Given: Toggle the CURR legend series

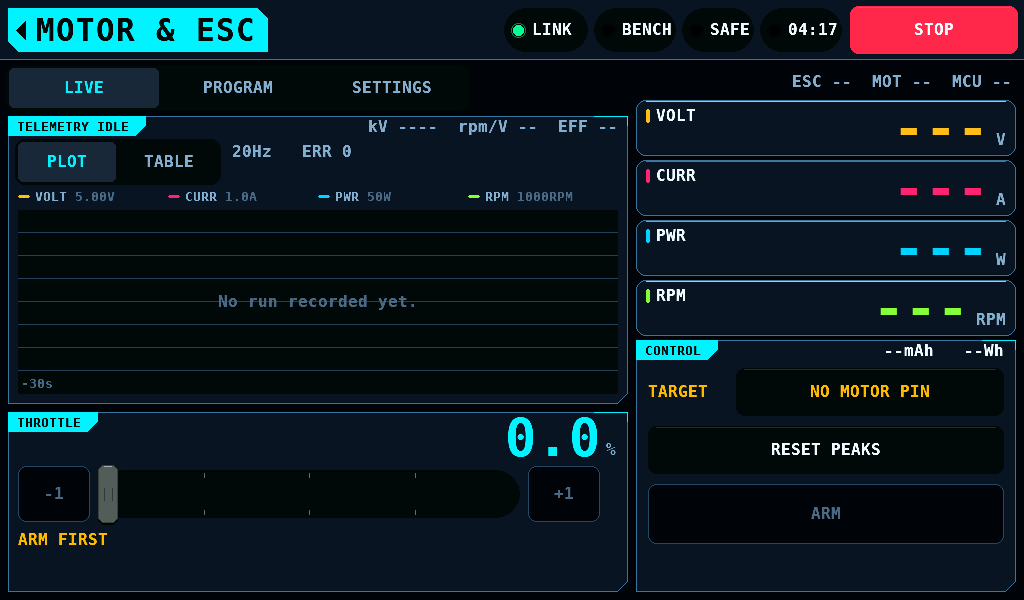Looking at the screenshot, I should coord(213,197).
